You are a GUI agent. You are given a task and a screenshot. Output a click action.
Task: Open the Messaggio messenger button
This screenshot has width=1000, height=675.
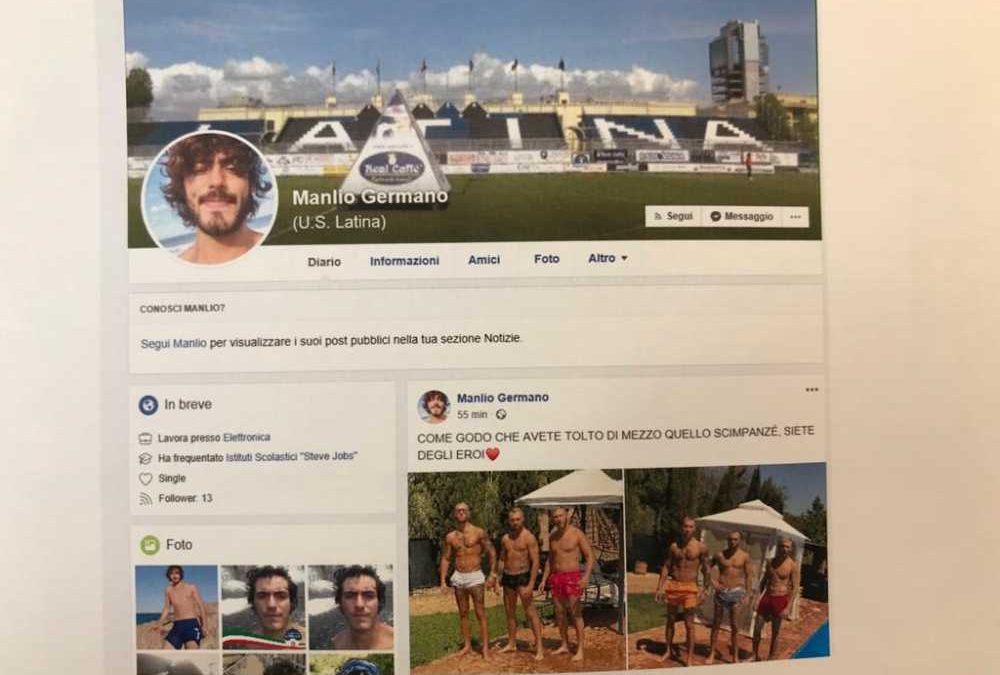(x=742, y=216)
